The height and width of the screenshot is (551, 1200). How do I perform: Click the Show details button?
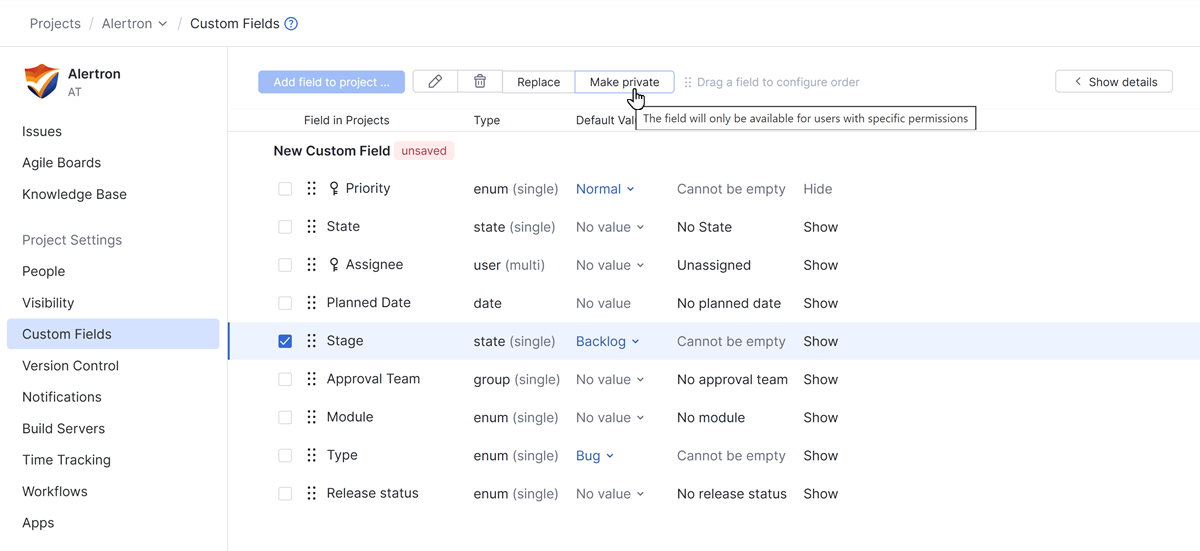click(1114, 82)
